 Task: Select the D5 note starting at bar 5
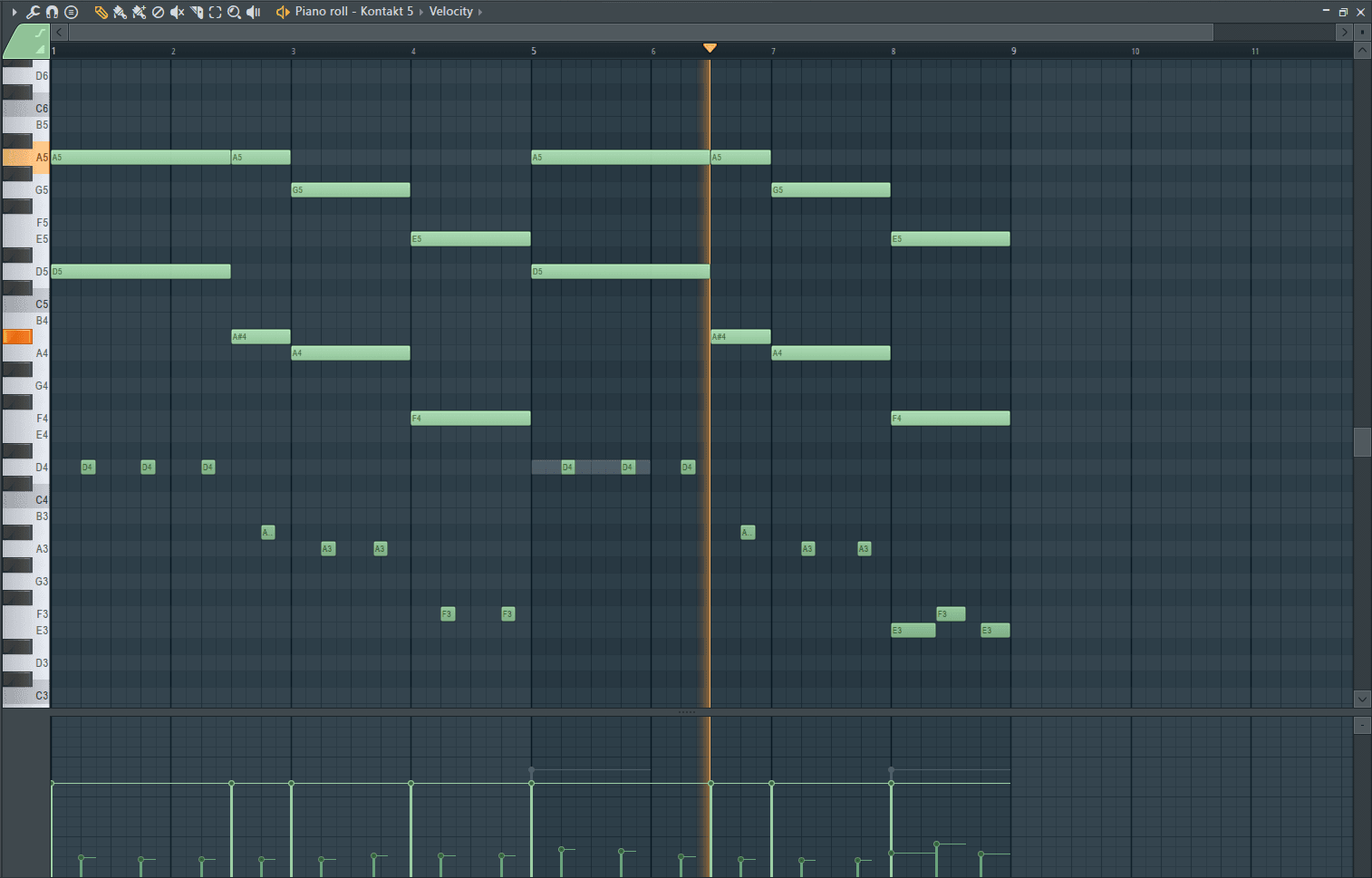pos(621,272)
